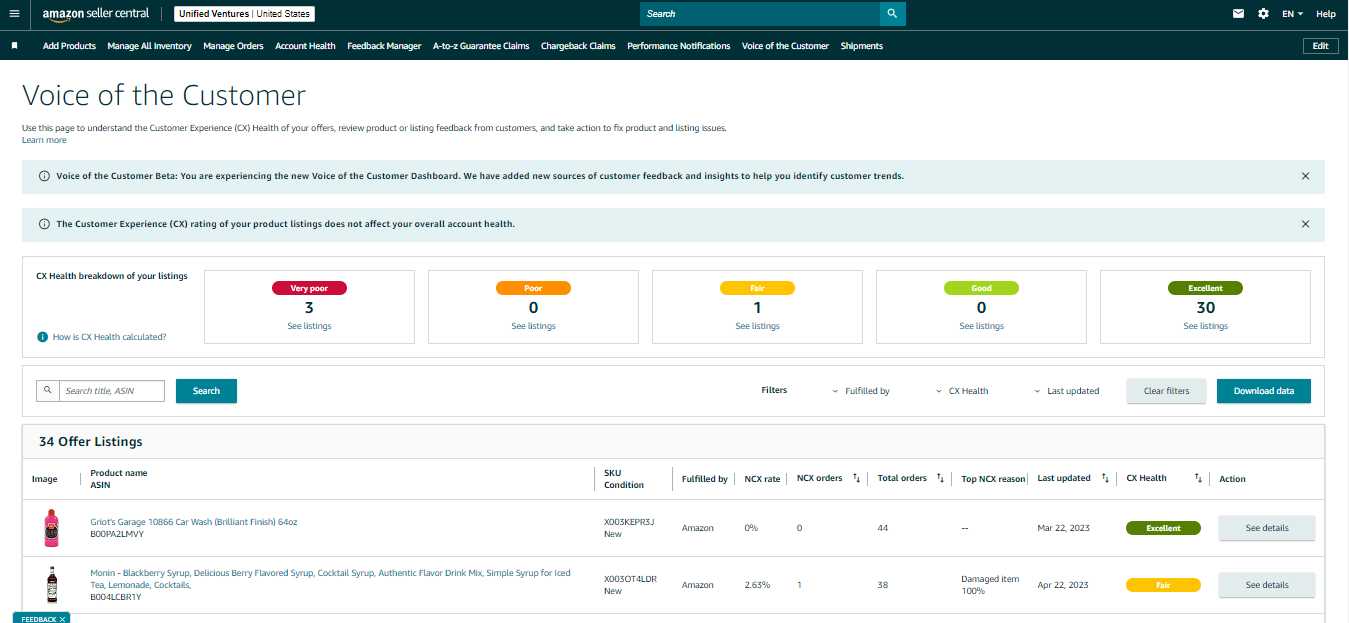See details for Monin Blackberry Syrup
The height and width of the screenshot is (623, 1349).
pos(1267,585)
